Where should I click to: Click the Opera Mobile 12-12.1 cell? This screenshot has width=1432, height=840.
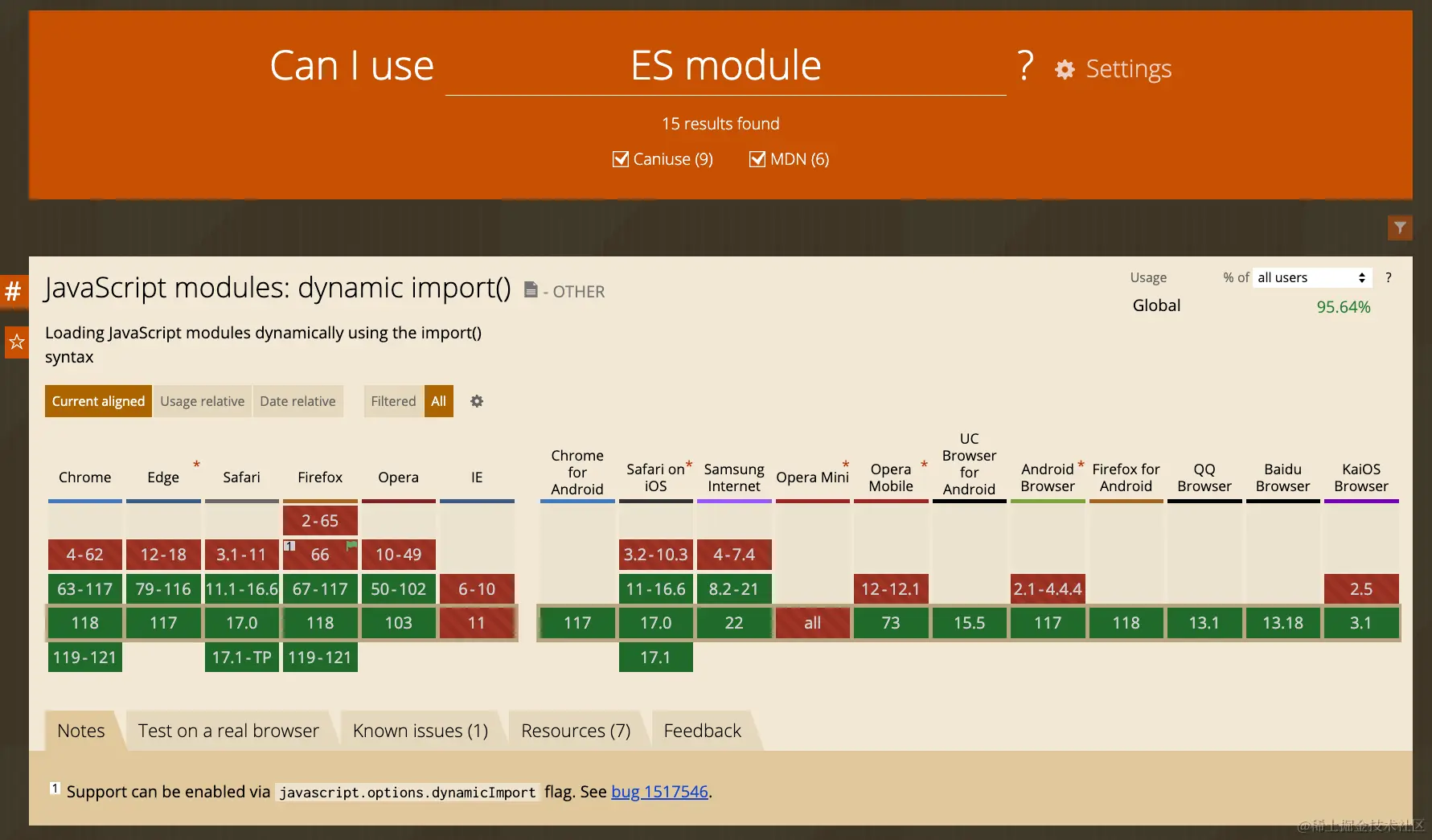(891, 589)
